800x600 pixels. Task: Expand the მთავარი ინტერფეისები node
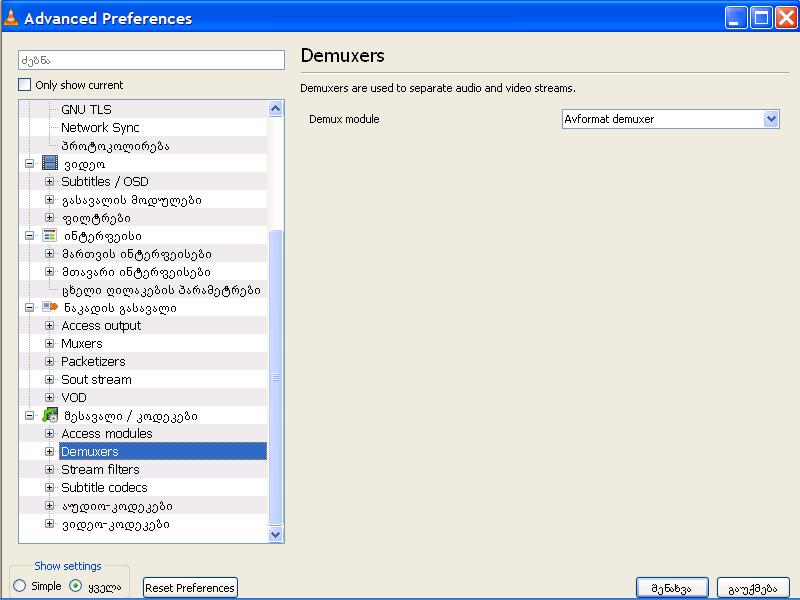[49, 271]
